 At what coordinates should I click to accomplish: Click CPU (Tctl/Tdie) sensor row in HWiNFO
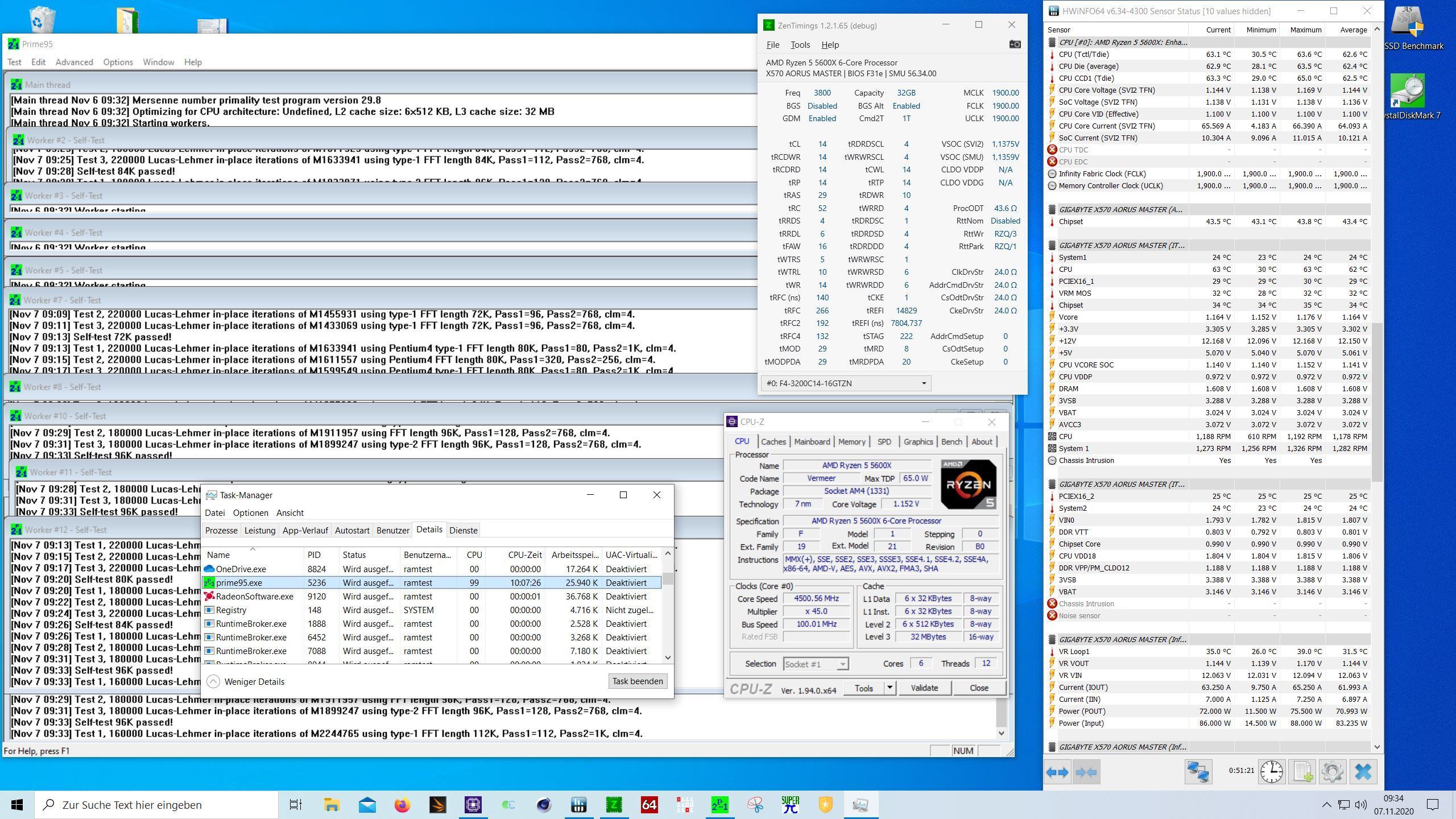point(1209,54)
